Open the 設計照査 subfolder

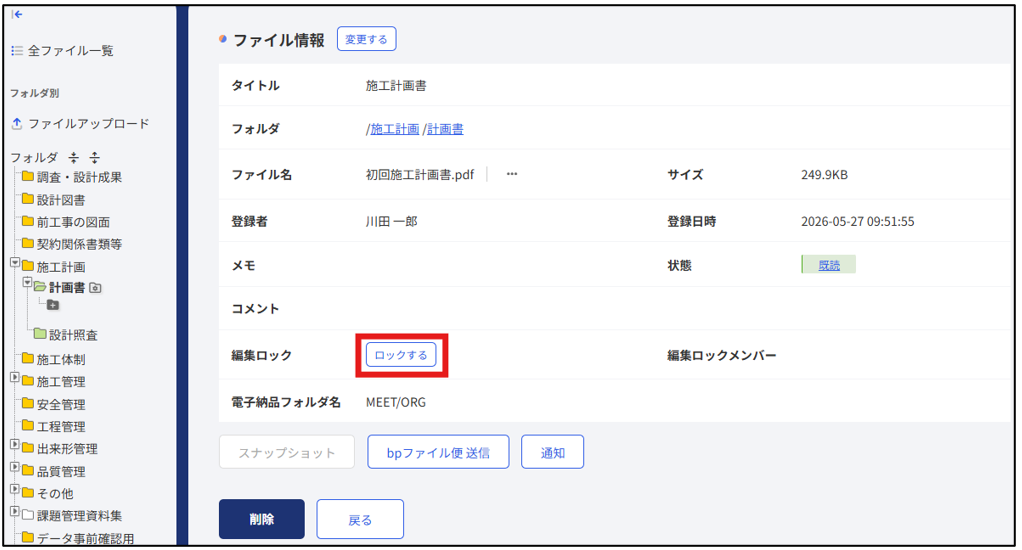[66, 335]
